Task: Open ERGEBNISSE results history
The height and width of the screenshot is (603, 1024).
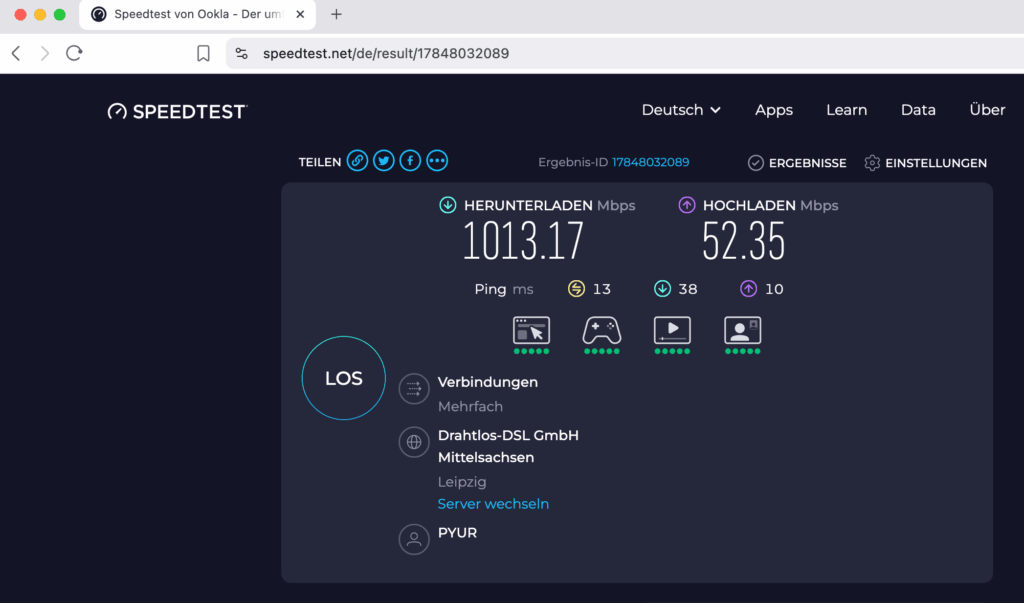Action: tap(797, 163)
